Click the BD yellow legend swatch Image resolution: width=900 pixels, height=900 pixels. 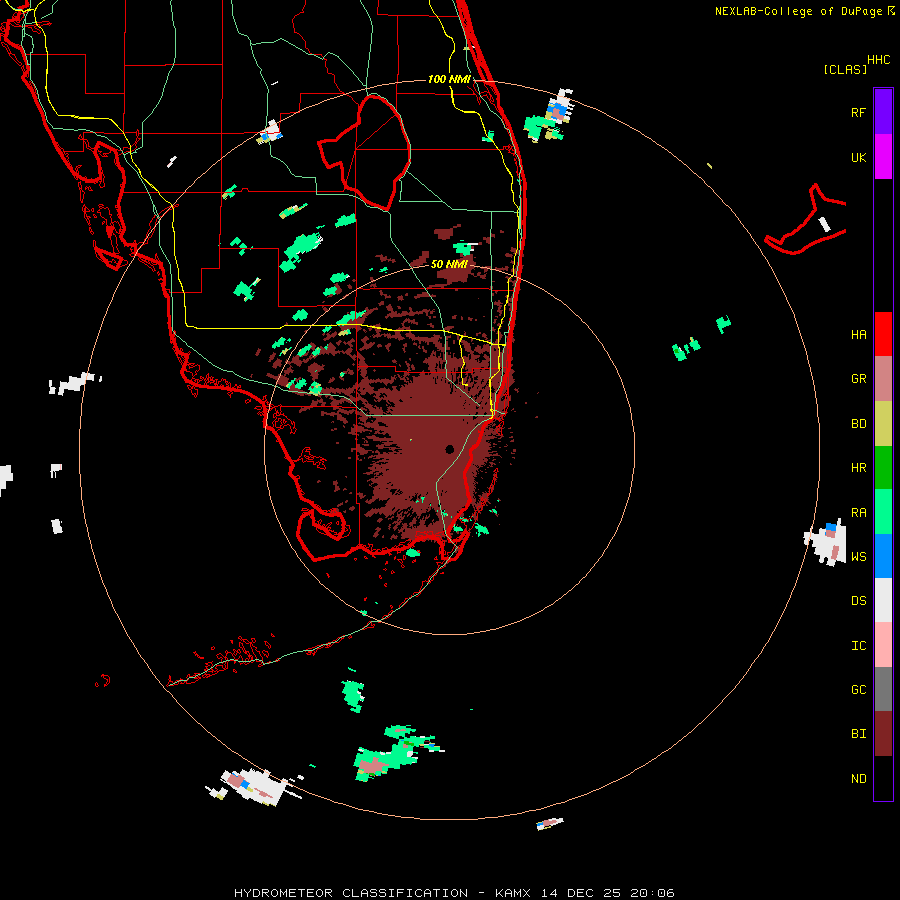883,424
